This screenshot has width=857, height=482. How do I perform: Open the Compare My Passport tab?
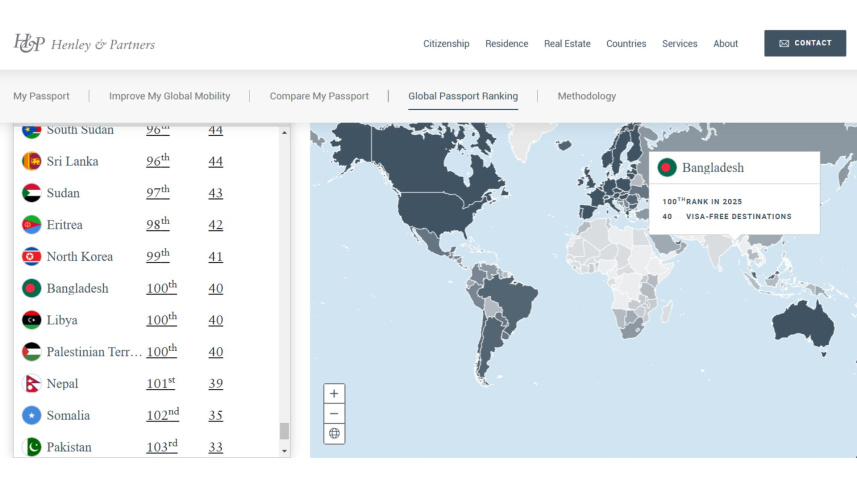pos(319,96)
